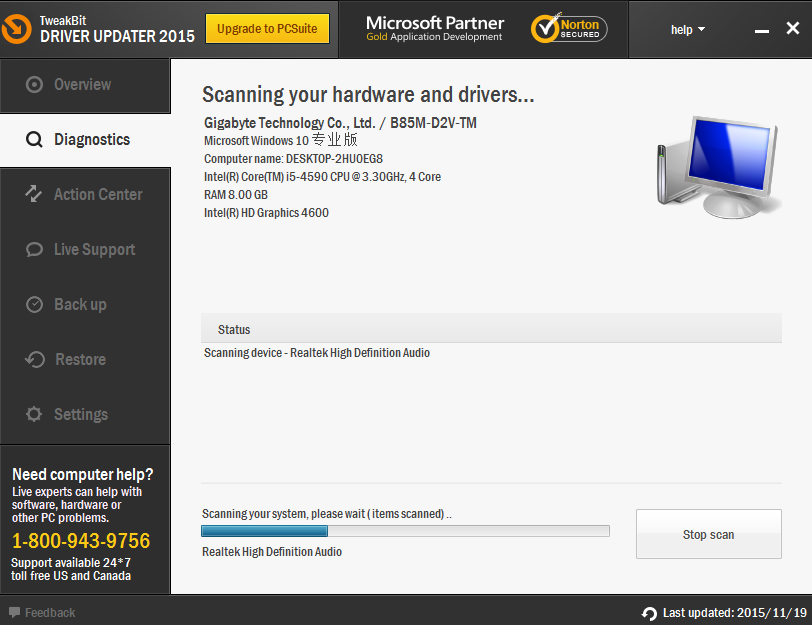Click the 'RAM 8.00 GB' text
The image size is (812, 625).
point(236,195)
